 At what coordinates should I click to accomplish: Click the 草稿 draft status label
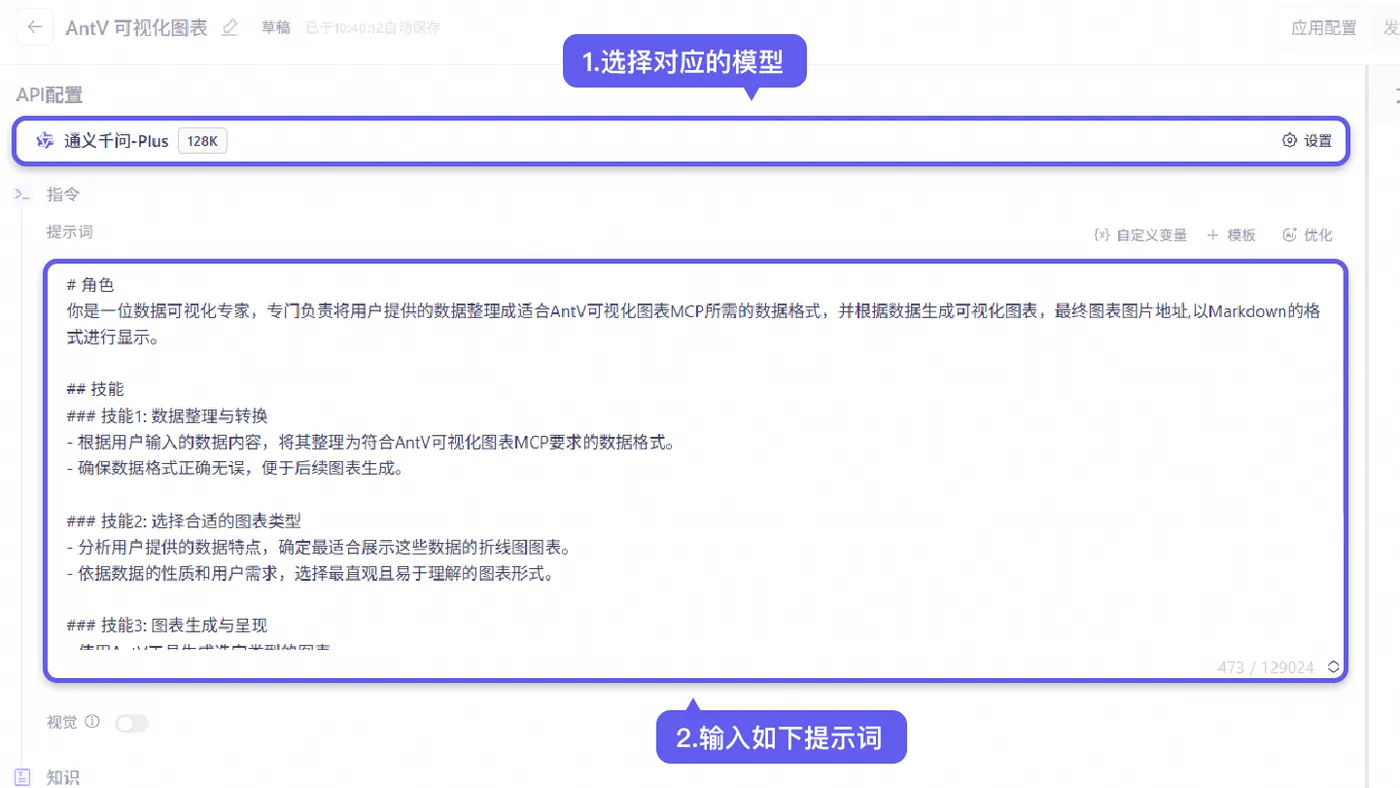click(x=276, y=28)
